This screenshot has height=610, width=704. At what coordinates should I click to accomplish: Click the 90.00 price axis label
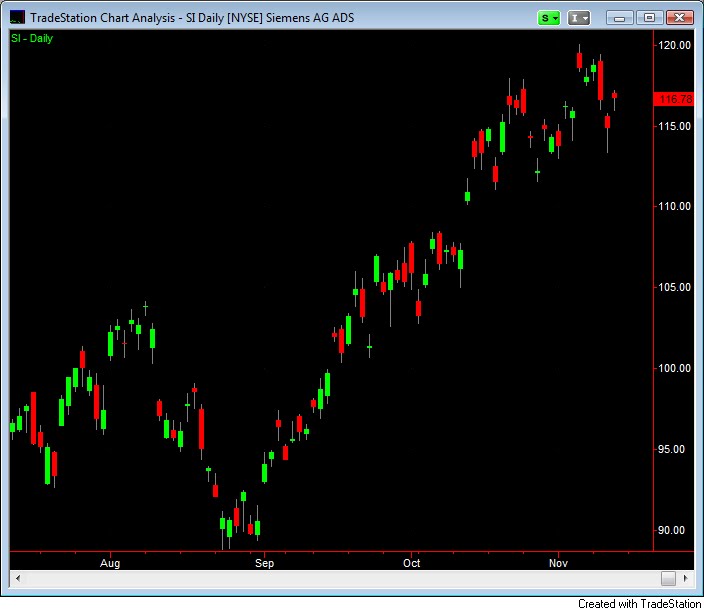(x=674, y=530)
